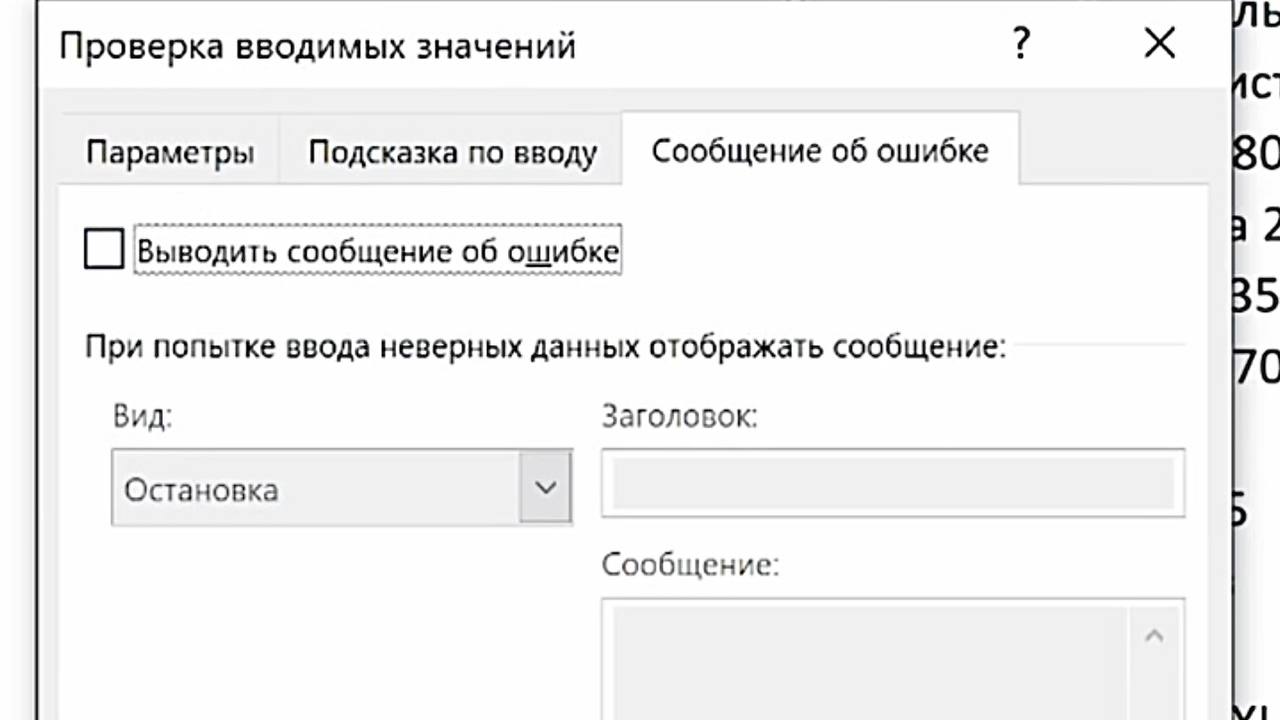Switch to the Параметры tab
Screen dimensions: 1280x720
point(169,153)
